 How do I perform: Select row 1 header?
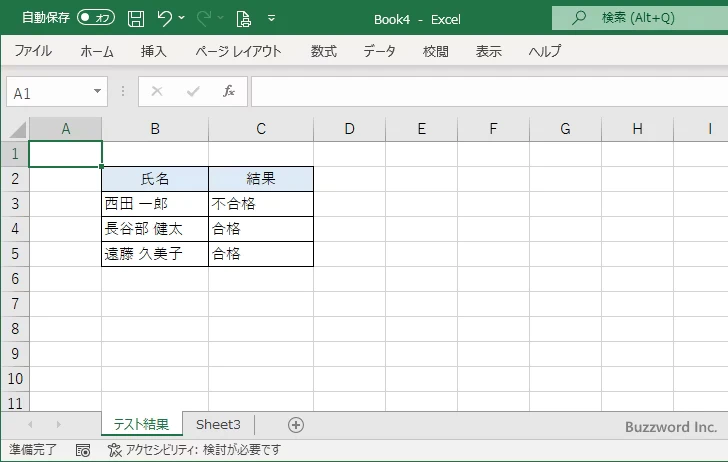pyautogui.click(x=15, y=154)
